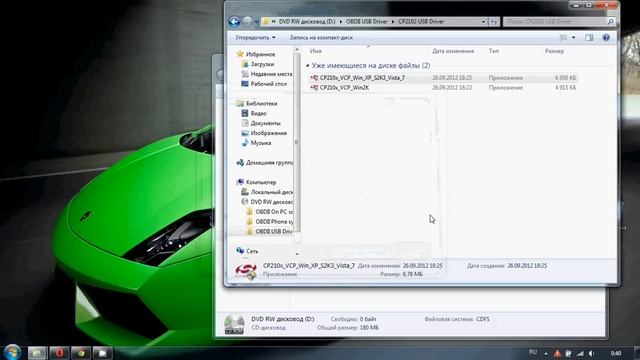The image size is (640, 360).
Task: Open Библиотеки in the sidebar
Action: point(261,104)
